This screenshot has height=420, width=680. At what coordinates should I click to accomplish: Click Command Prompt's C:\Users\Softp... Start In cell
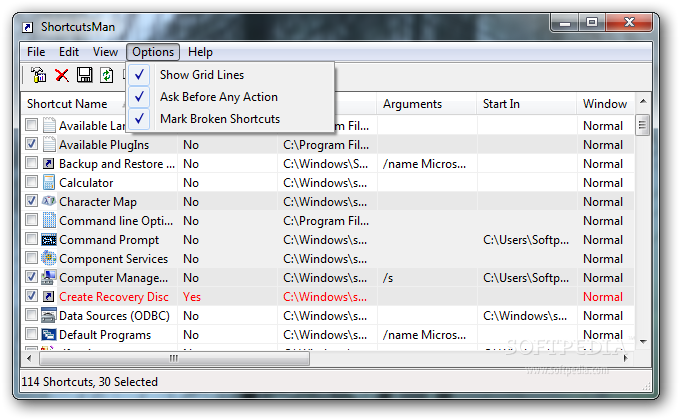[526, 240]
